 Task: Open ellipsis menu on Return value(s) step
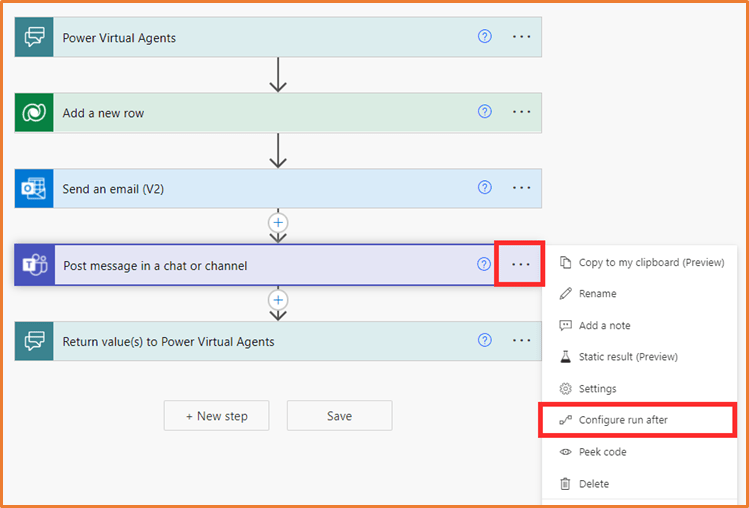(521, 340)
